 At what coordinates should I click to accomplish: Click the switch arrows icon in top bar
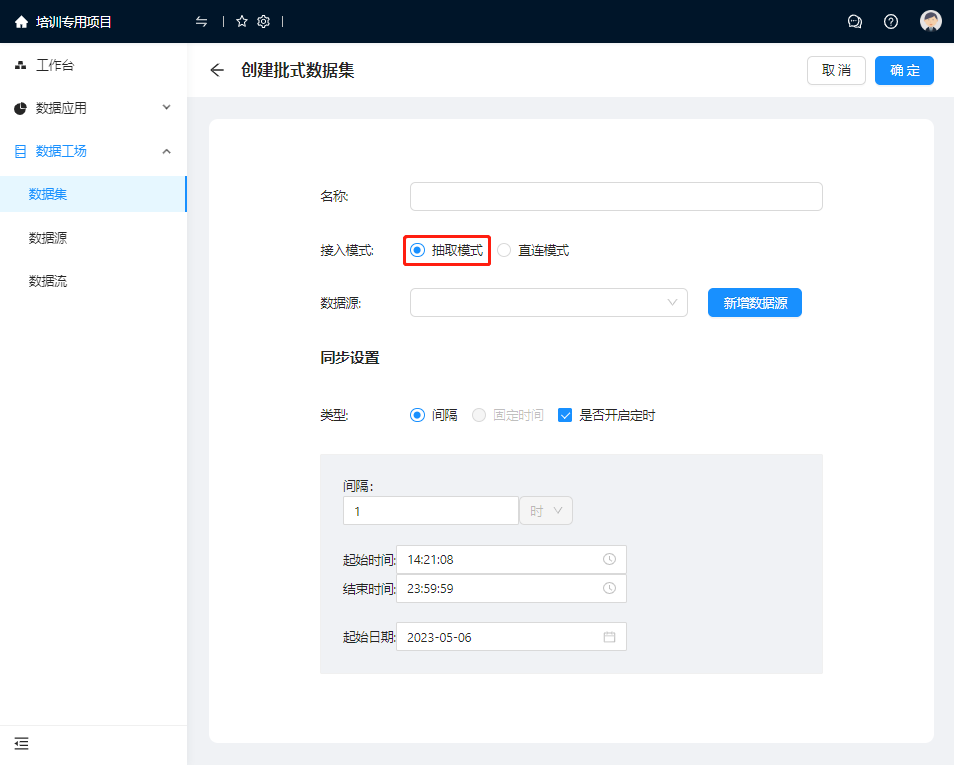click(202, 21)
